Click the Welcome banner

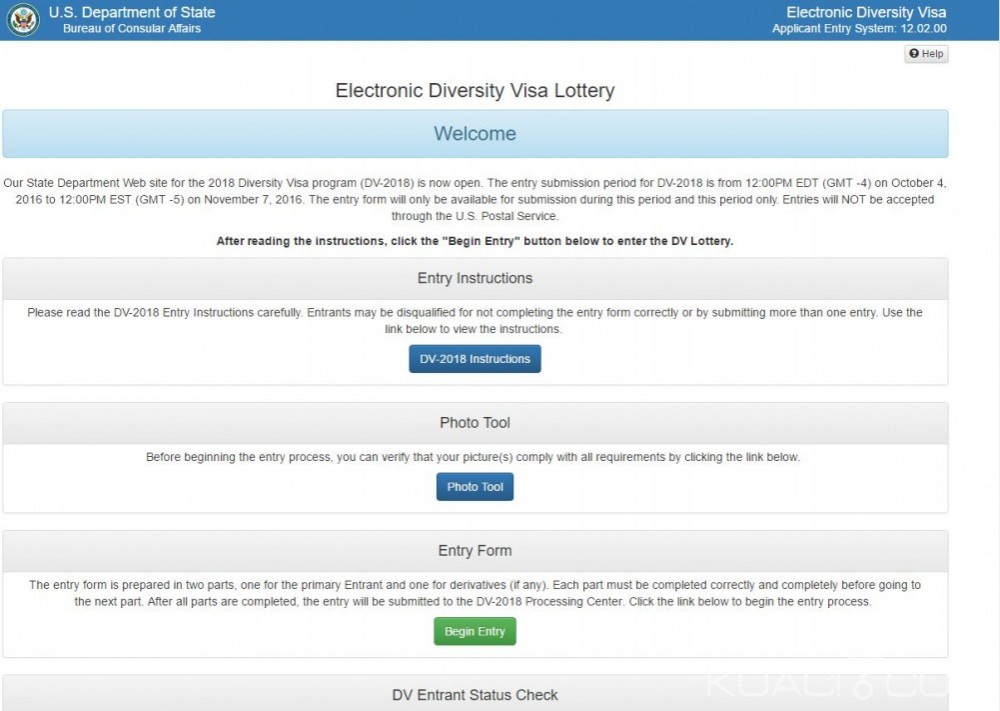click(474, 134)
